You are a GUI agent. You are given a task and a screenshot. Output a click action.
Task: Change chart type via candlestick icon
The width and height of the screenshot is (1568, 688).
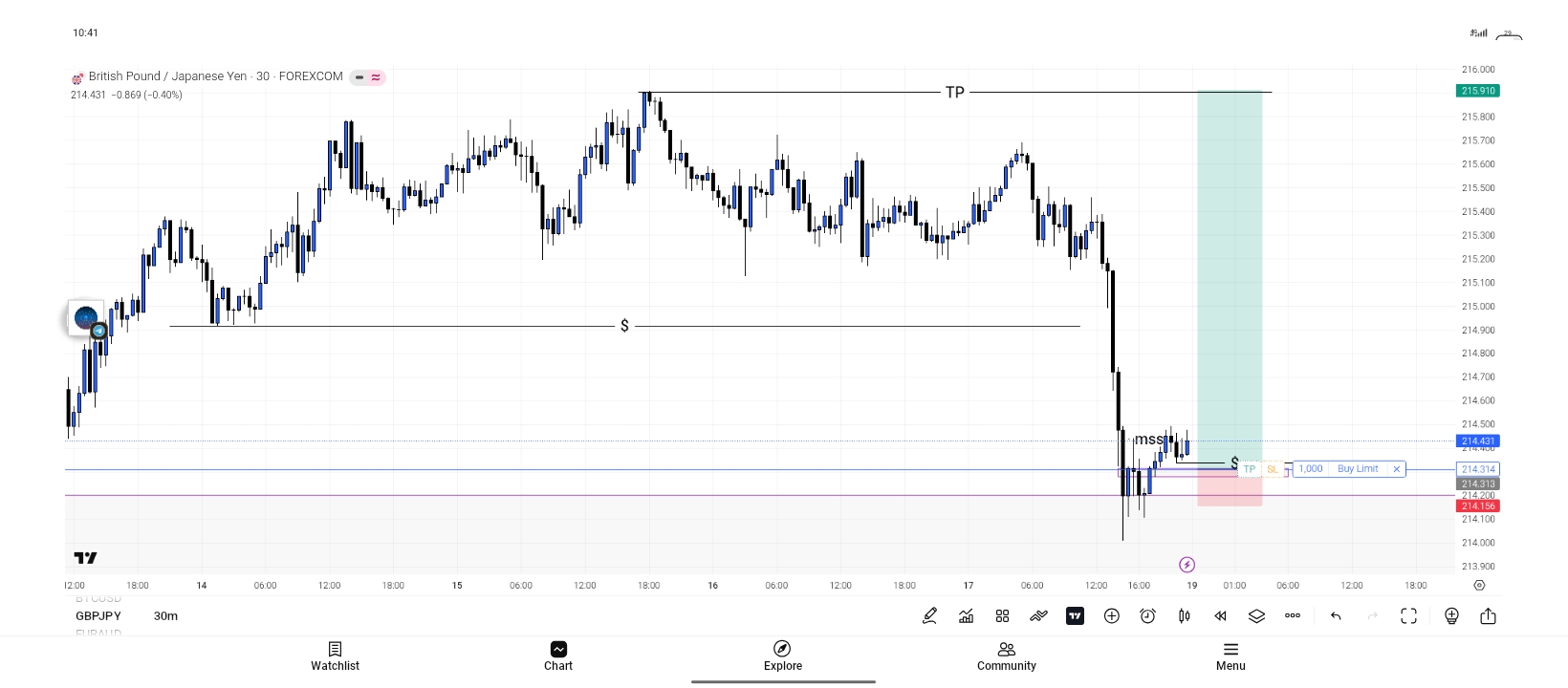(1184, 616)
